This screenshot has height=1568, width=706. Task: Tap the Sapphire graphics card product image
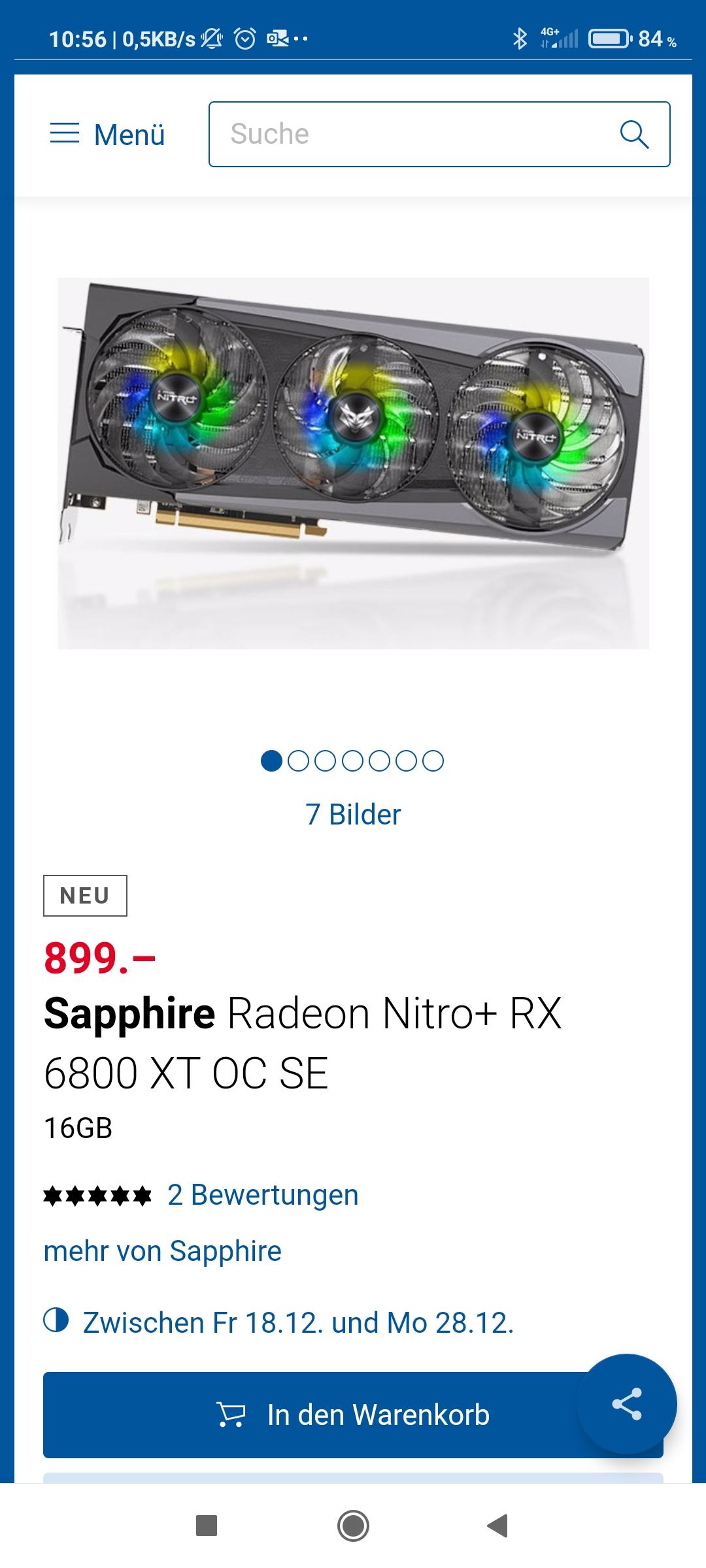click(353, 463)
